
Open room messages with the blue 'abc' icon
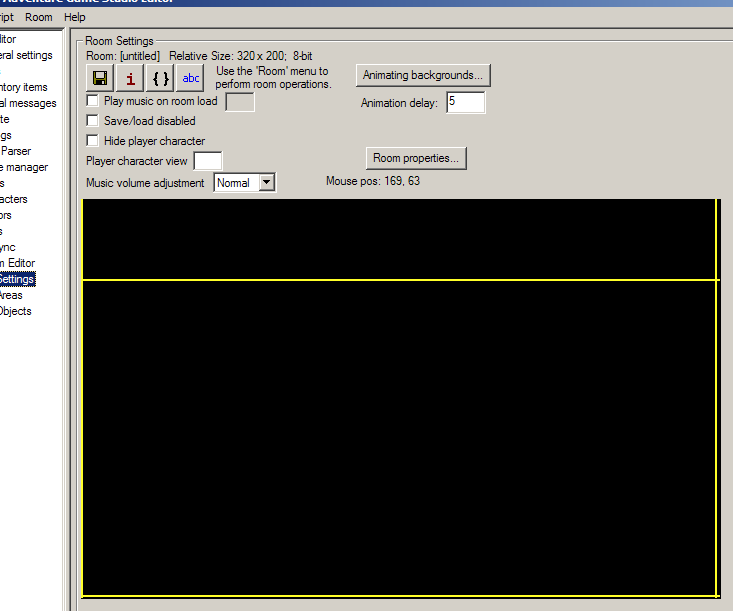click(x=190, y=78)
